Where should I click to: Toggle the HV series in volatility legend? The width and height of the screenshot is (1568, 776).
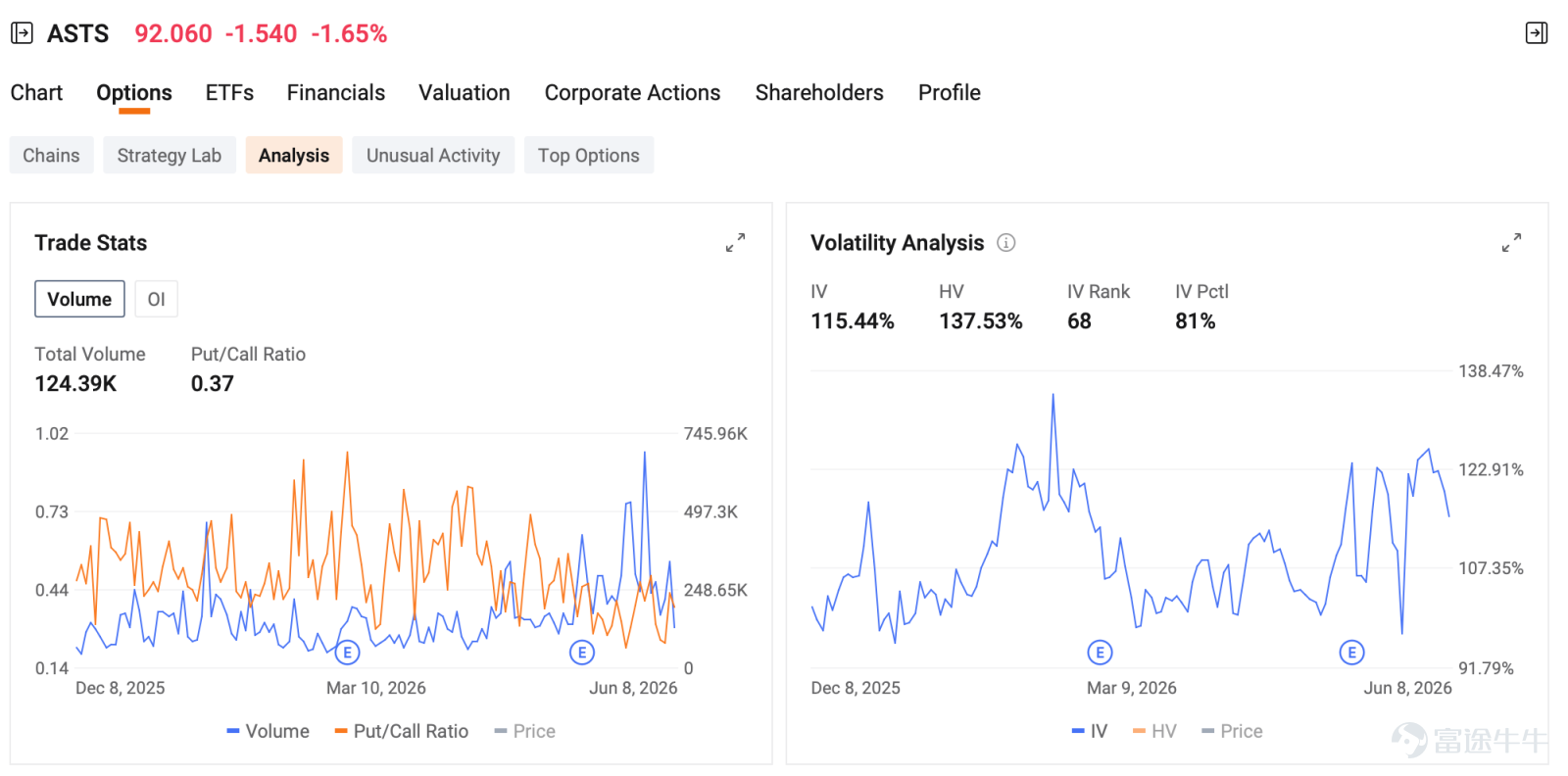1154,731
